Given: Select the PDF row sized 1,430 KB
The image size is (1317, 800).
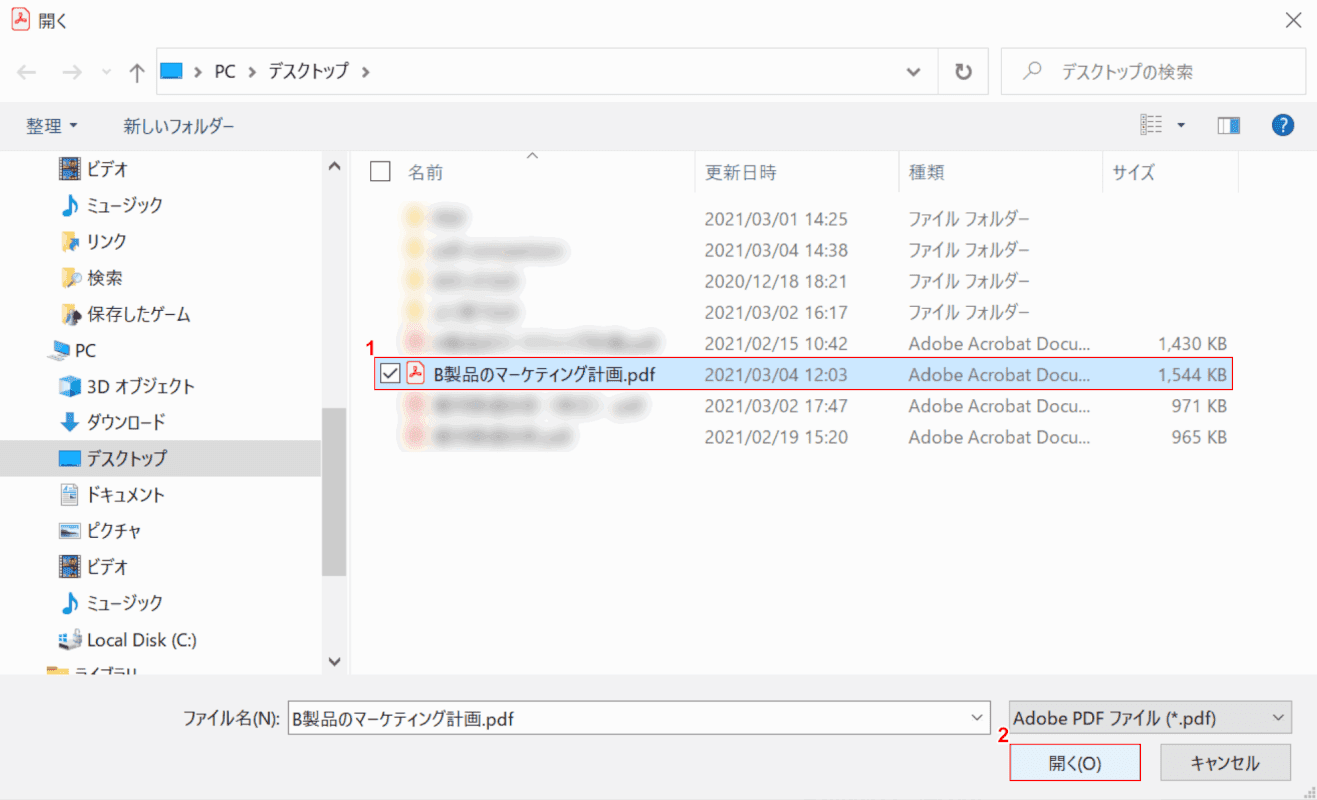Looking at the screenshot, I should tap(802, 343).
